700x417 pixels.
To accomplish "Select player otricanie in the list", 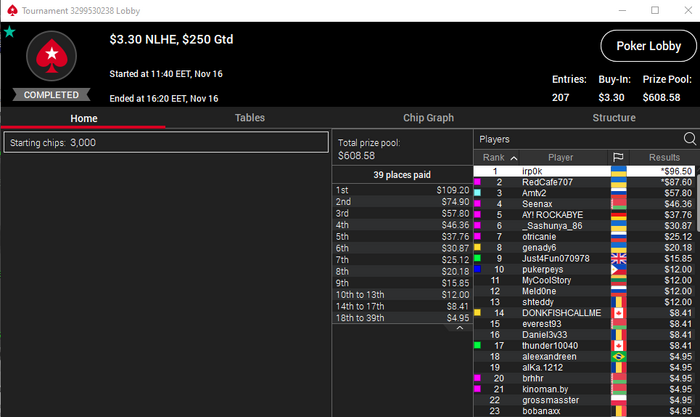I will click(x=584, y=237).
